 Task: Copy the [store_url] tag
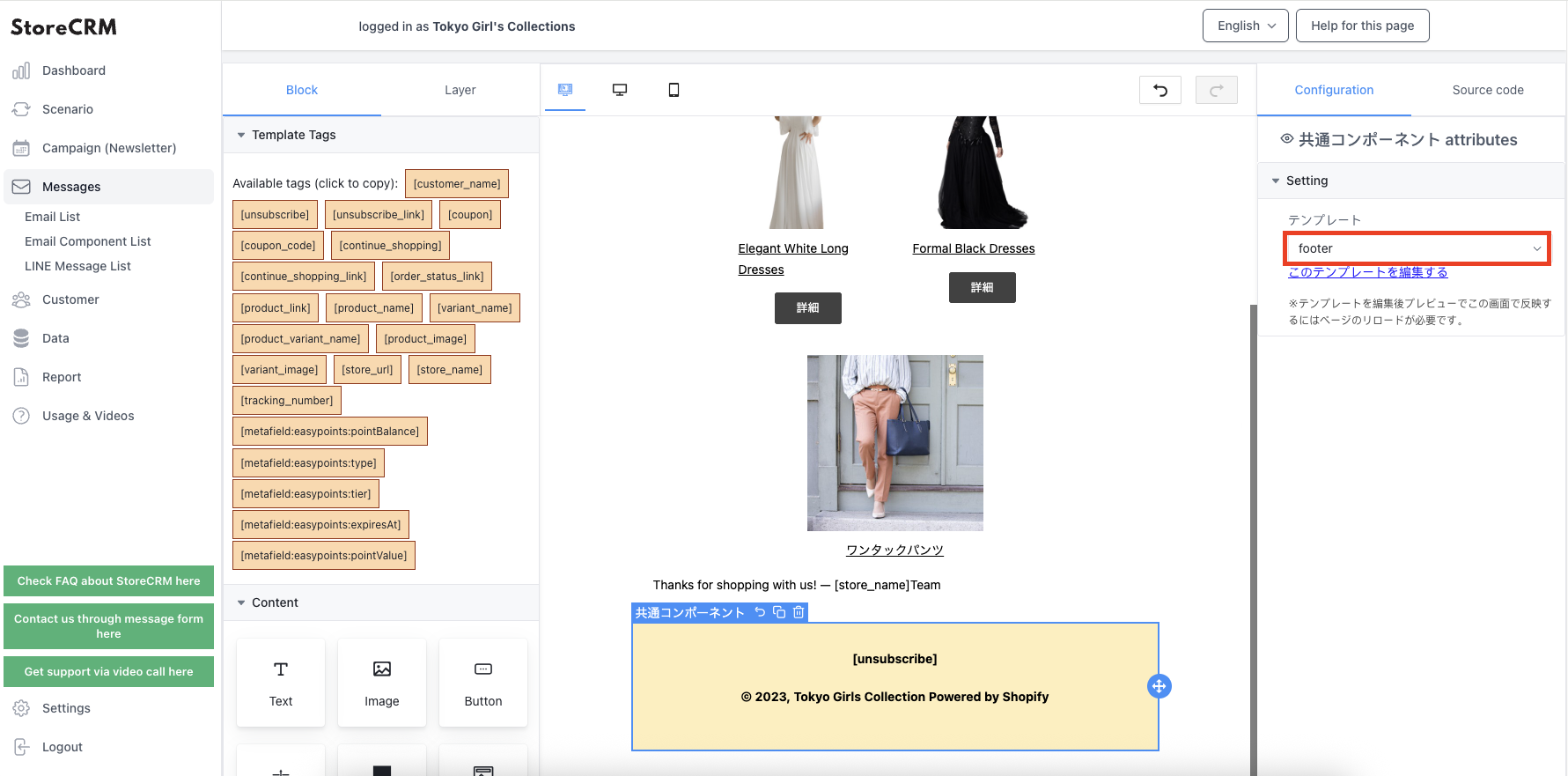tap(367, 370)
